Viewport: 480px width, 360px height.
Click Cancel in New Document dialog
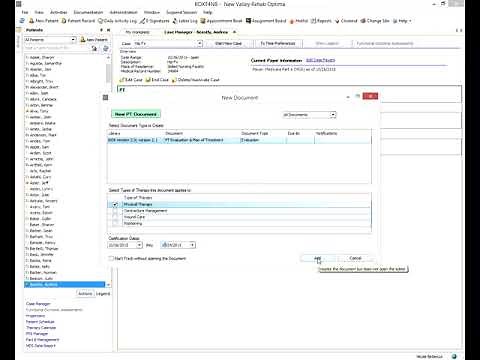click(x=355, y=258)
